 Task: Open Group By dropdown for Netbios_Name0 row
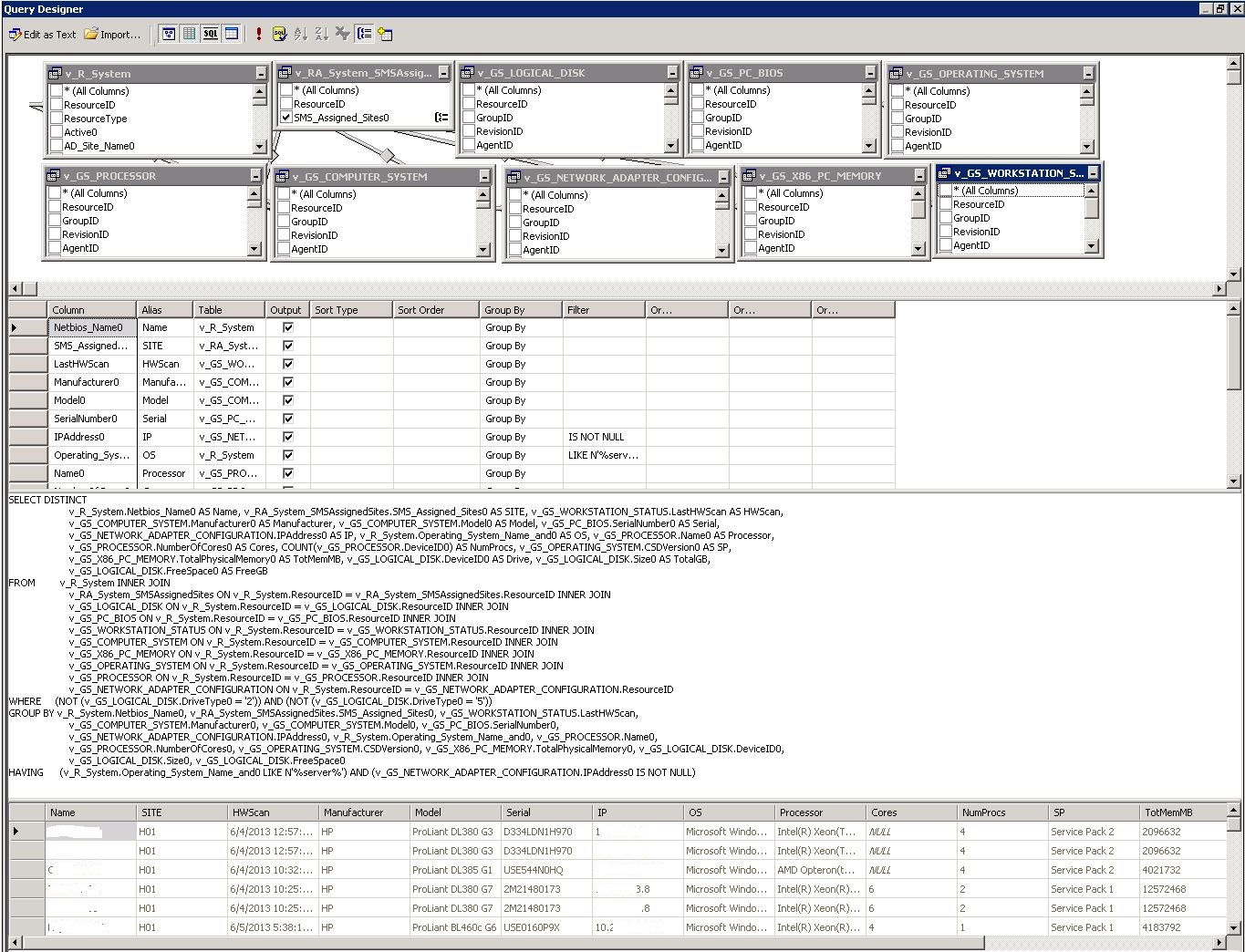[x=521, y=327]
